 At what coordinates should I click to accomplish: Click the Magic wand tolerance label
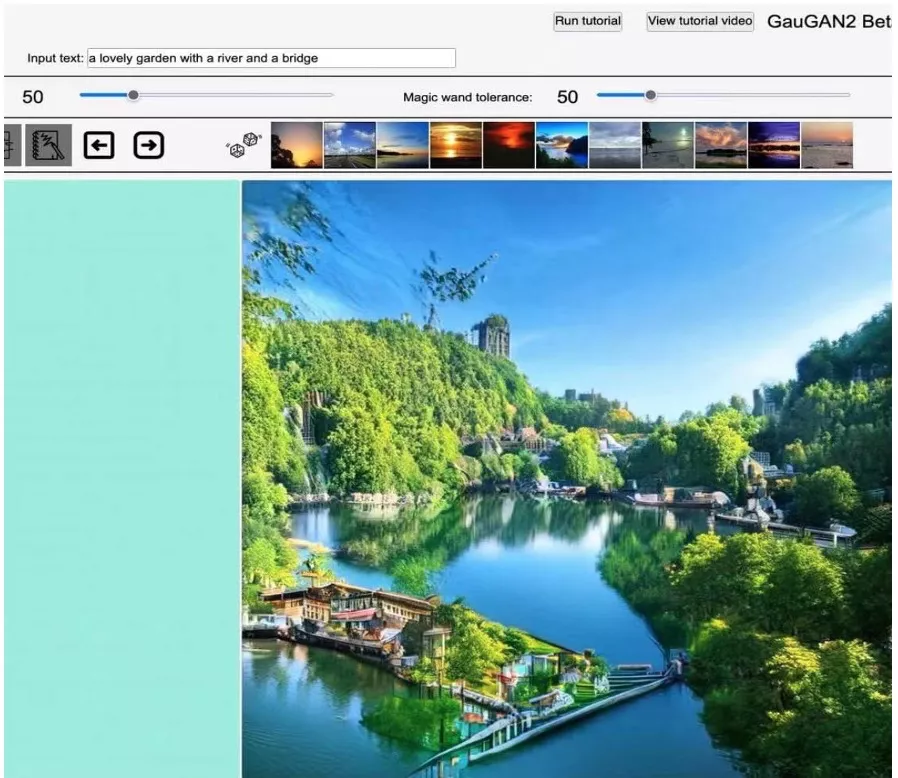click(x=467, y=97)
